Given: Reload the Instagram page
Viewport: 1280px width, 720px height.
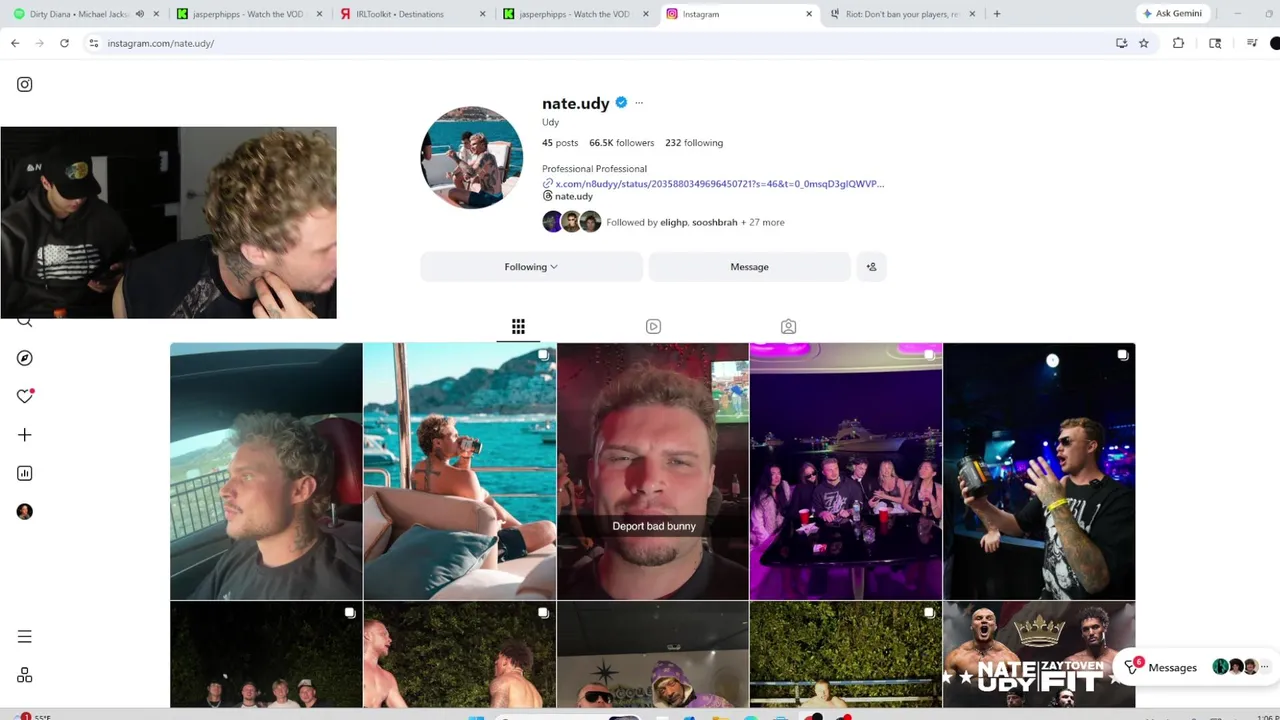Looking at the screenshot, I should coord(64,43).
